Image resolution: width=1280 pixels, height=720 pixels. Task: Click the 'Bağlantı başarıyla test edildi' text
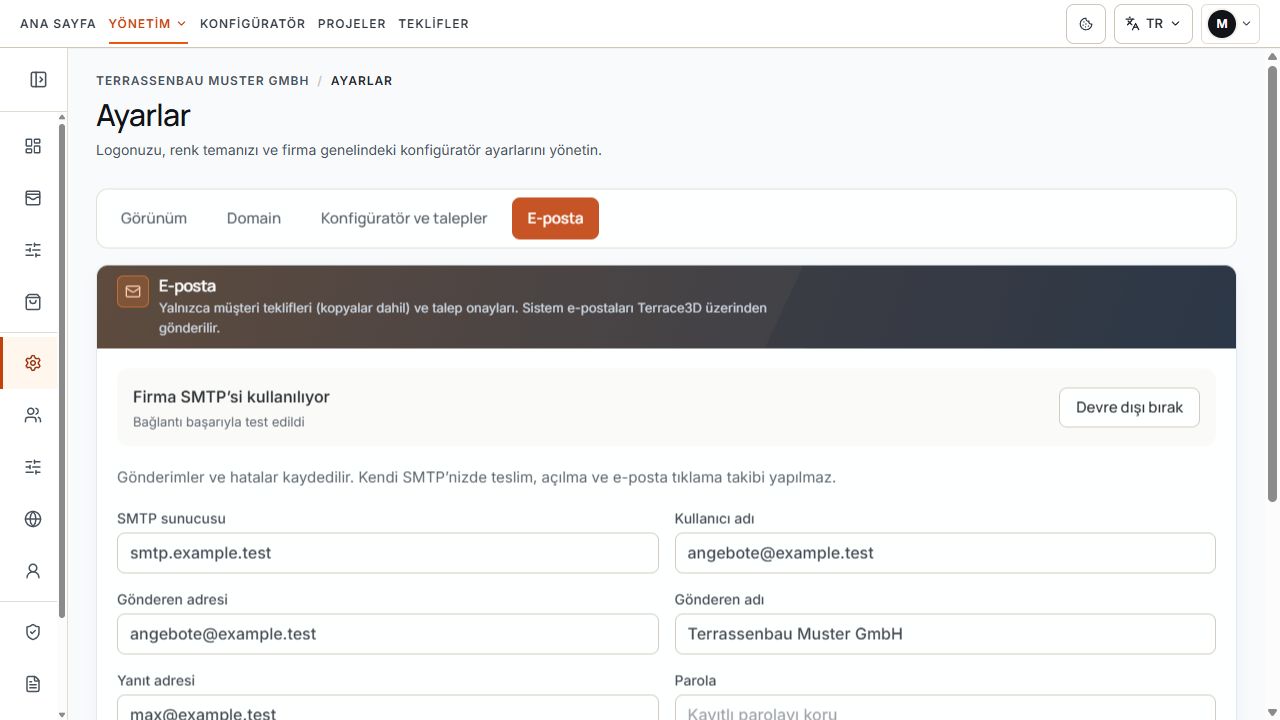(x=219, y=422)
